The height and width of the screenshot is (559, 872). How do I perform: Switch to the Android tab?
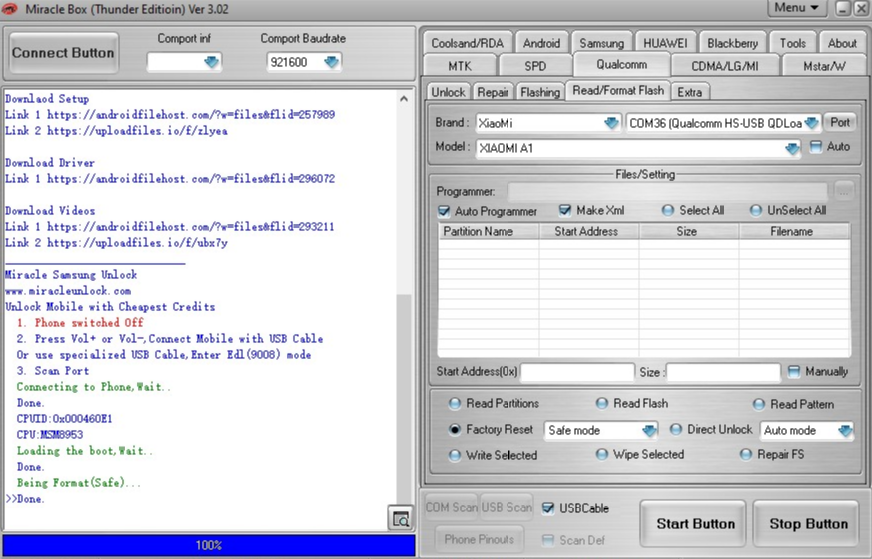(x=542, y=43)
